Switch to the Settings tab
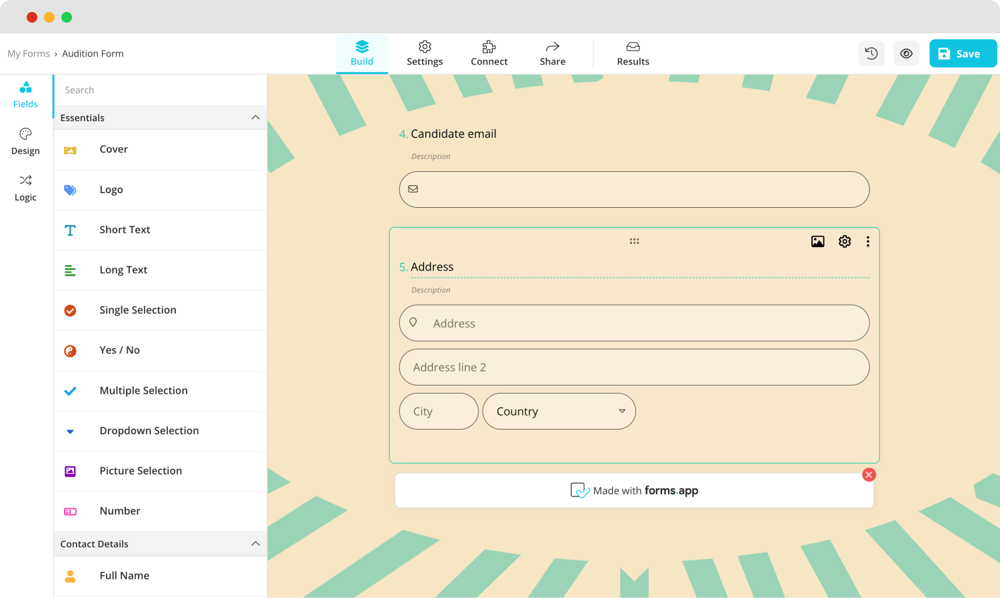The height and width of the screenshot is (598, 1000). pos(424,53)
